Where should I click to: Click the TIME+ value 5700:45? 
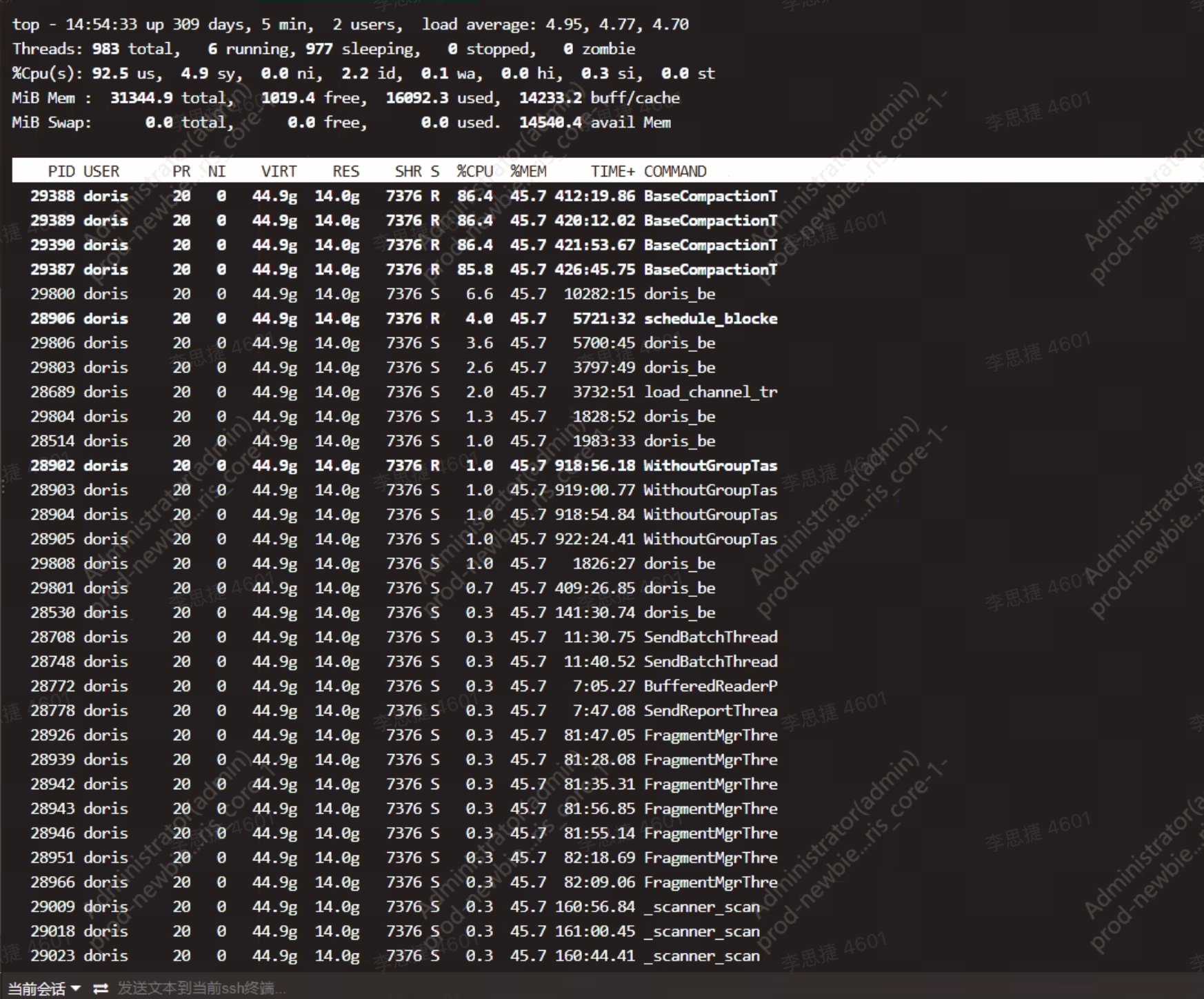point(604,343)
